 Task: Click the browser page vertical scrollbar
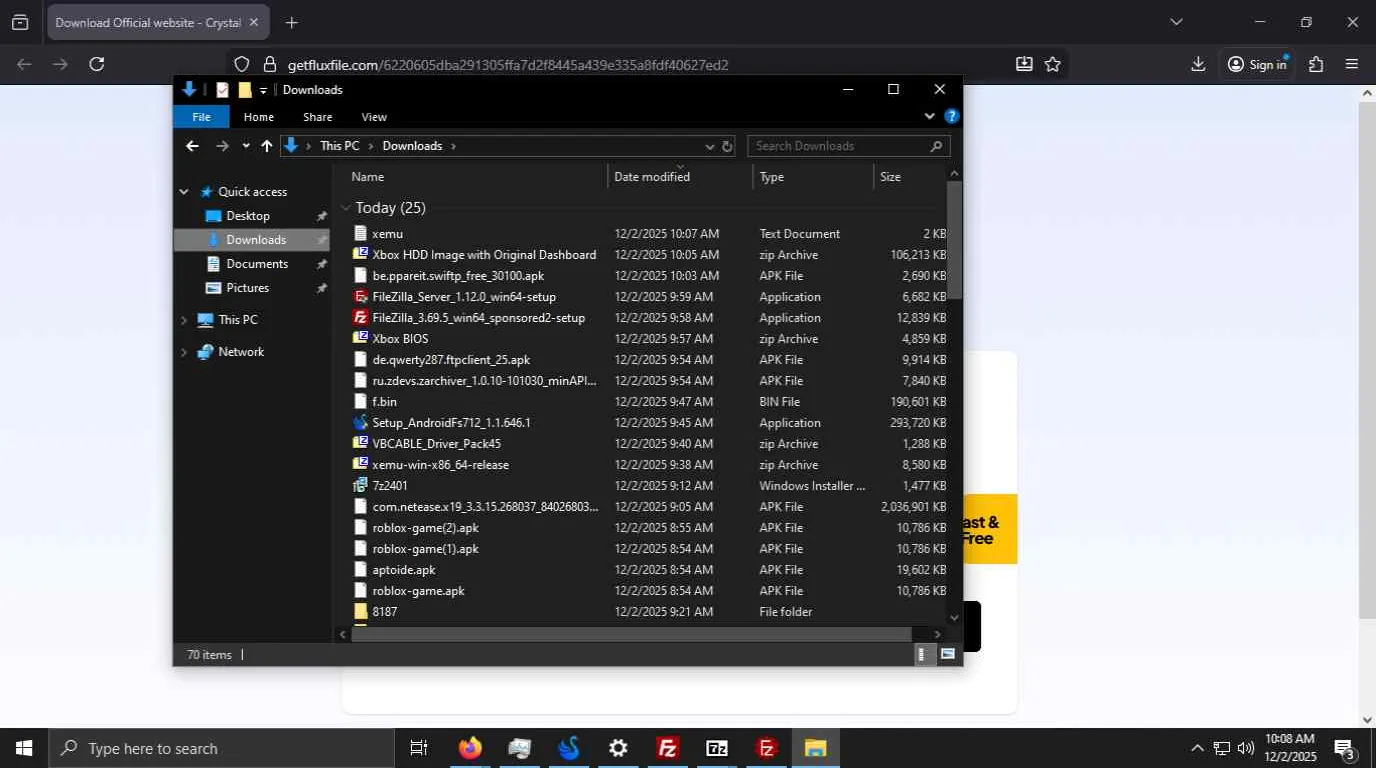point(1367,358)
